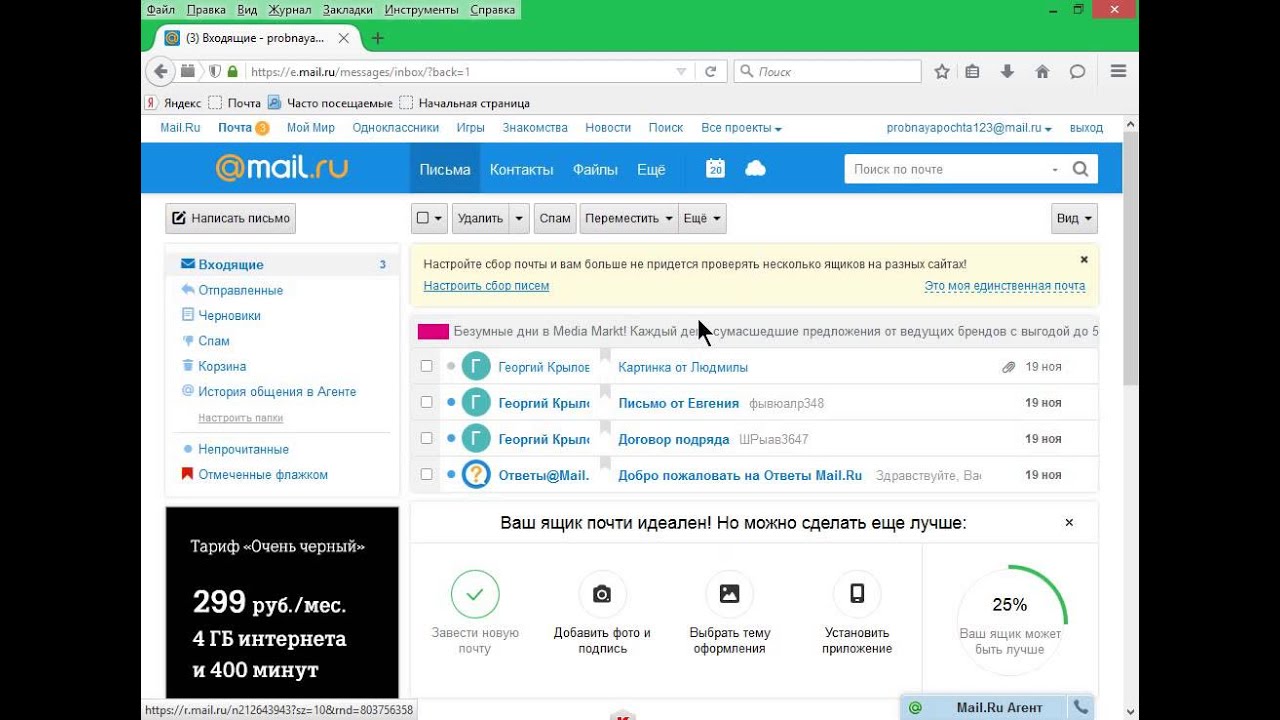Open the Закладки menu
This screenshot has width=1280, height=720.
[348, 10]
